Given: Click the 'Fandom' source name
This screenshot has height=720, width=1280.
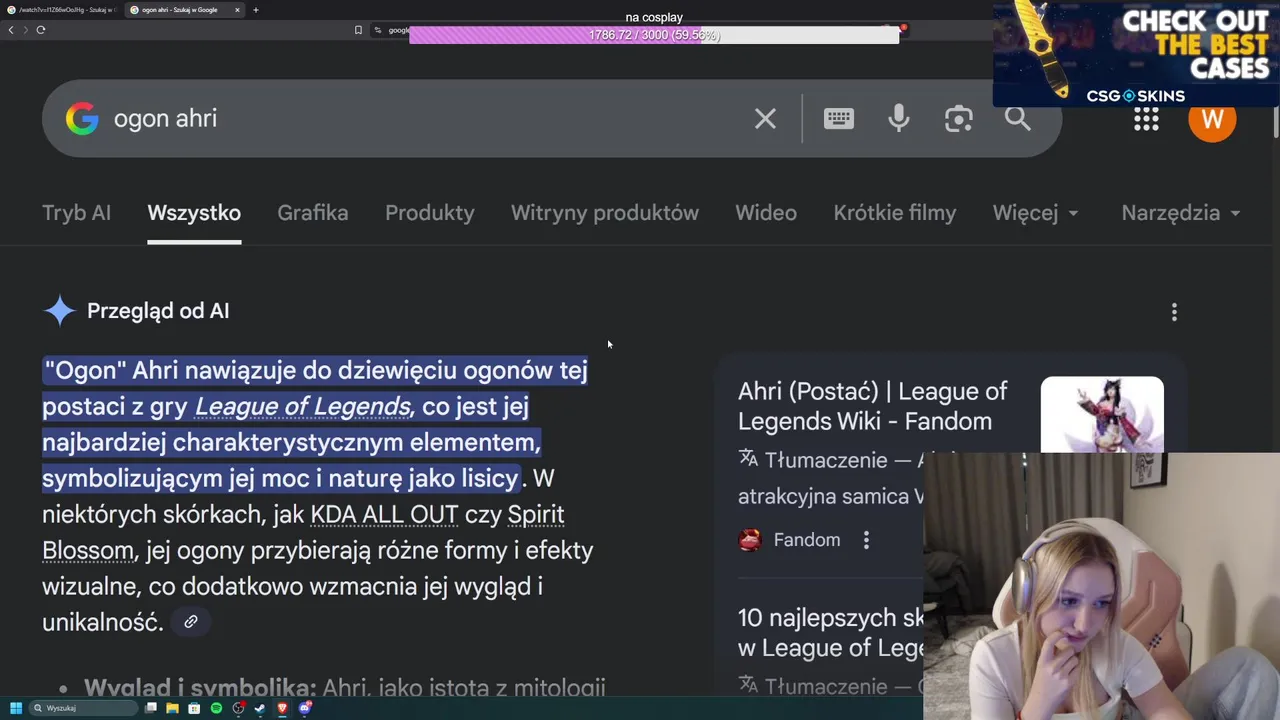Looking at the screenshot, I should tap(807, 540).
